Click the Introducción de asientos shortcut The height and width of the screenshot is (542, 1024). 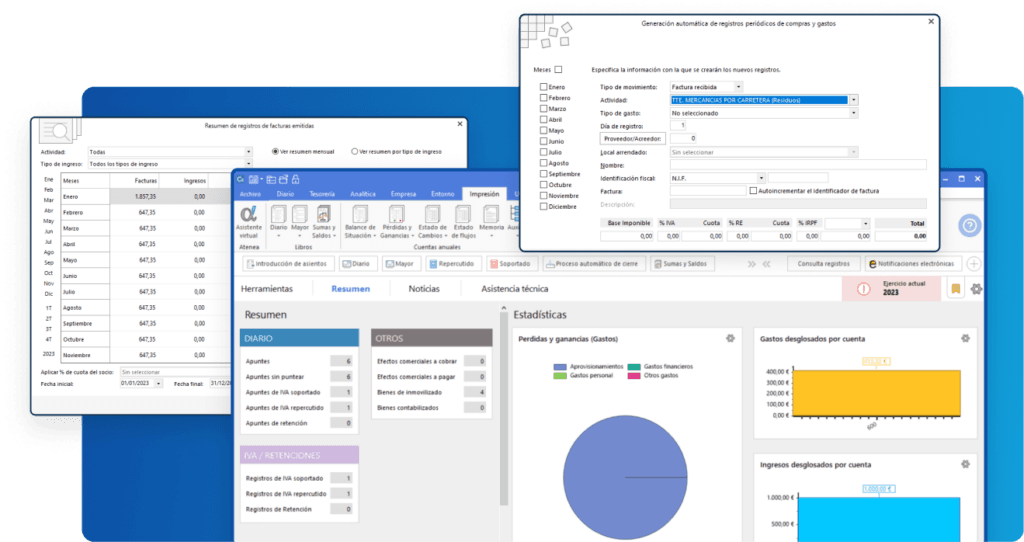coord(289,264)
